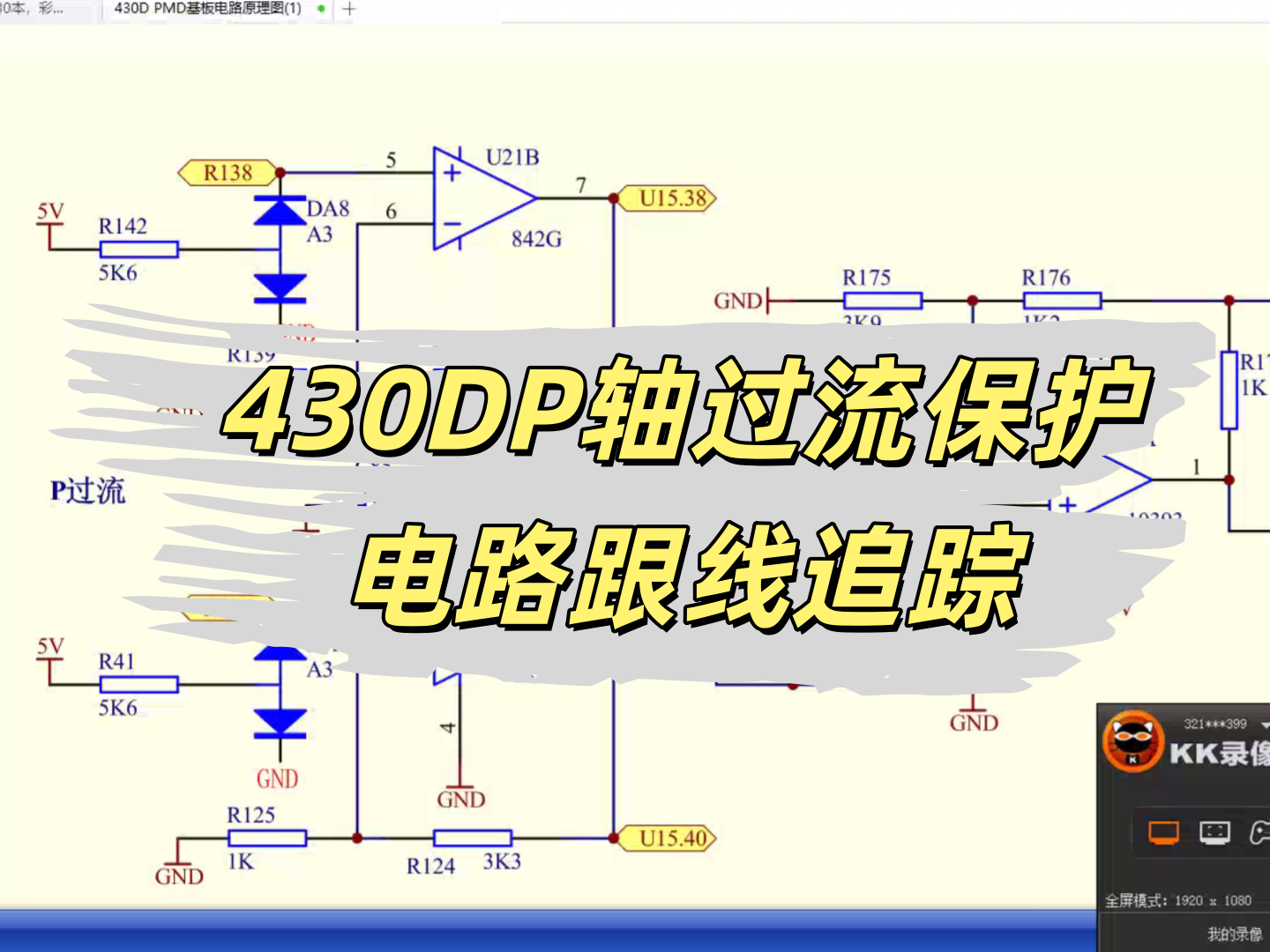The image size is (1270, 952).
Task: Click the 全屏模式: 1920 x 1080 text
Action: pyautogui.click(x=1178, y=900)
